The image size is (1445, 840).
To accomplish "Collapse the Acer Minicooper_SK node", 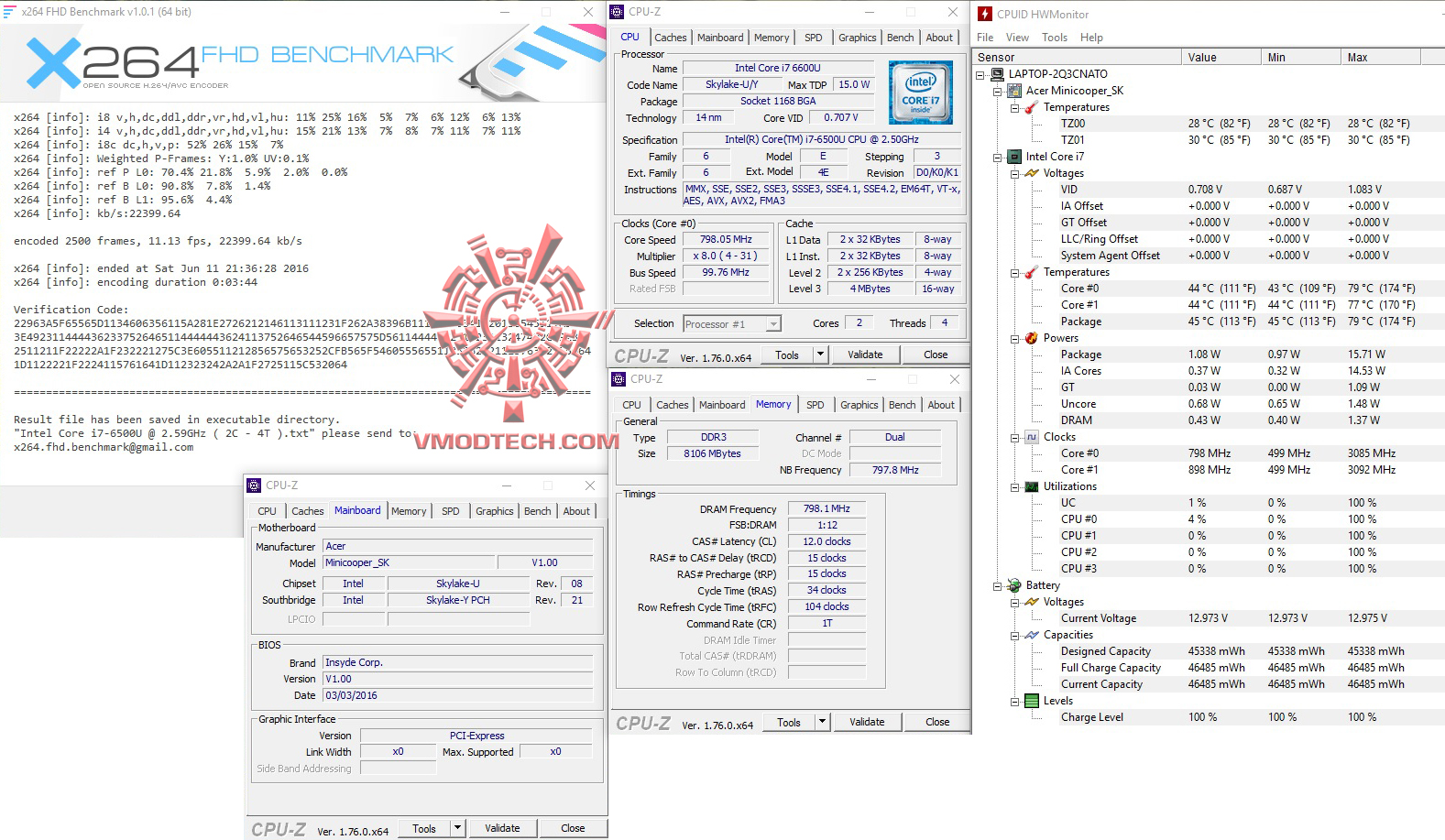I will pyautogui.click(x=998, y=91).
